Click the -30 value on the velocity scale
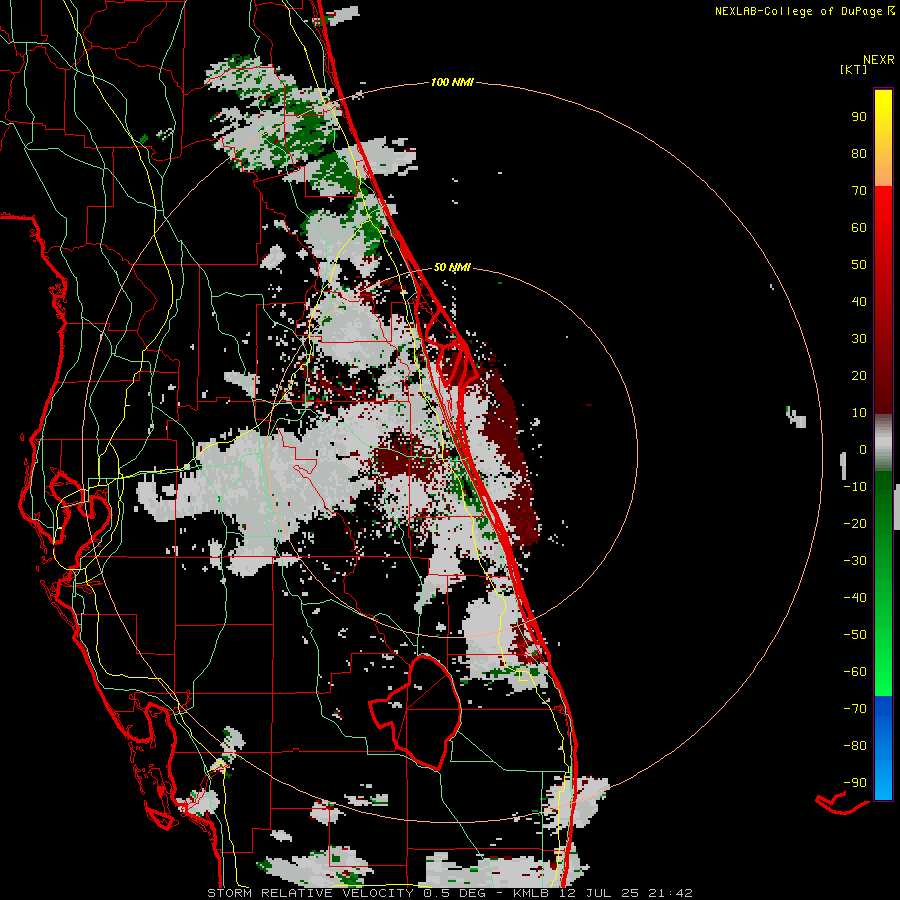Viewport: 900px width, 900px height. tap(855, 561)
